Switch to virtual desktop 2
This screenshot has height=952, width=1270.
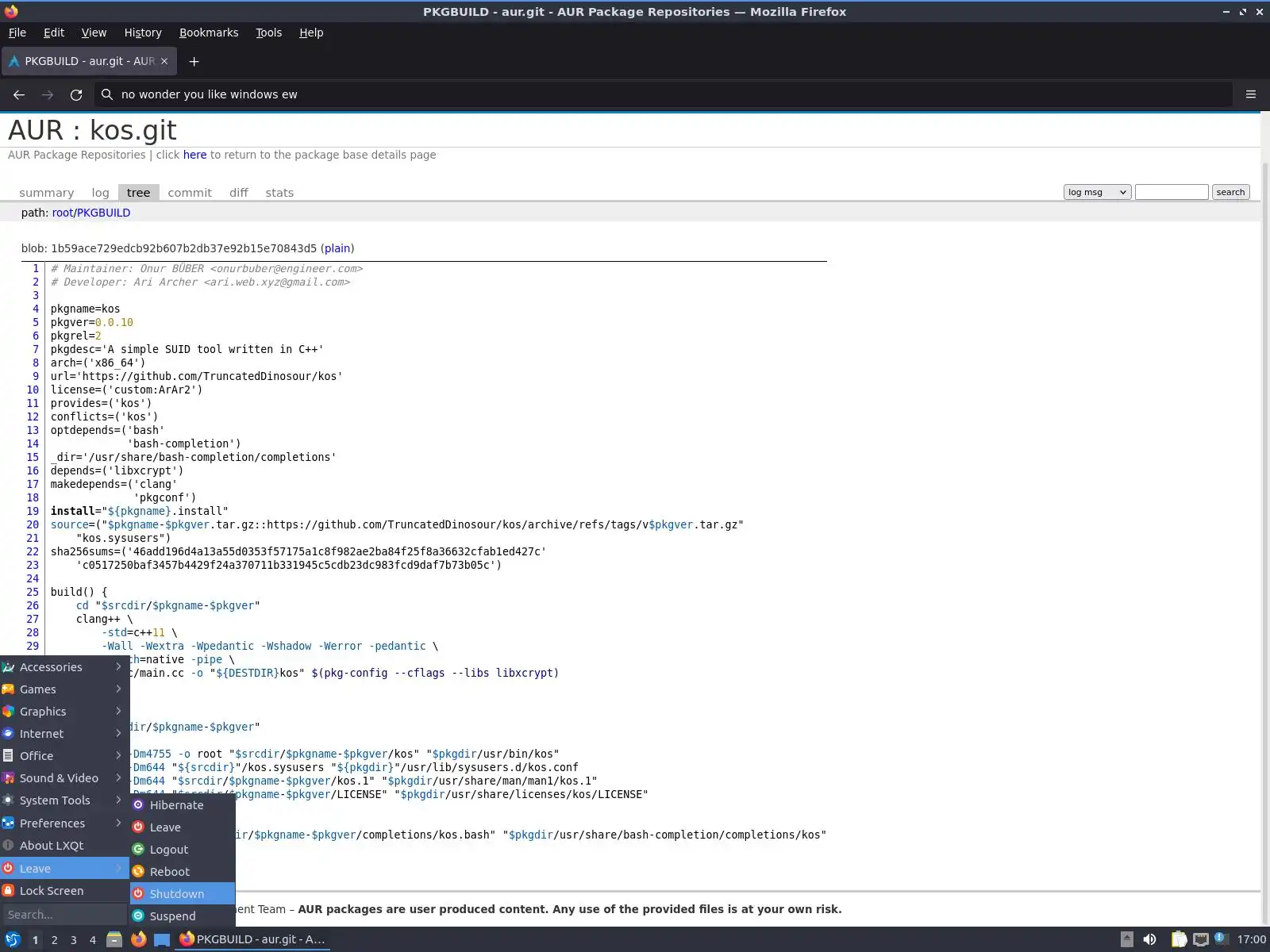(x=54, y=940)
